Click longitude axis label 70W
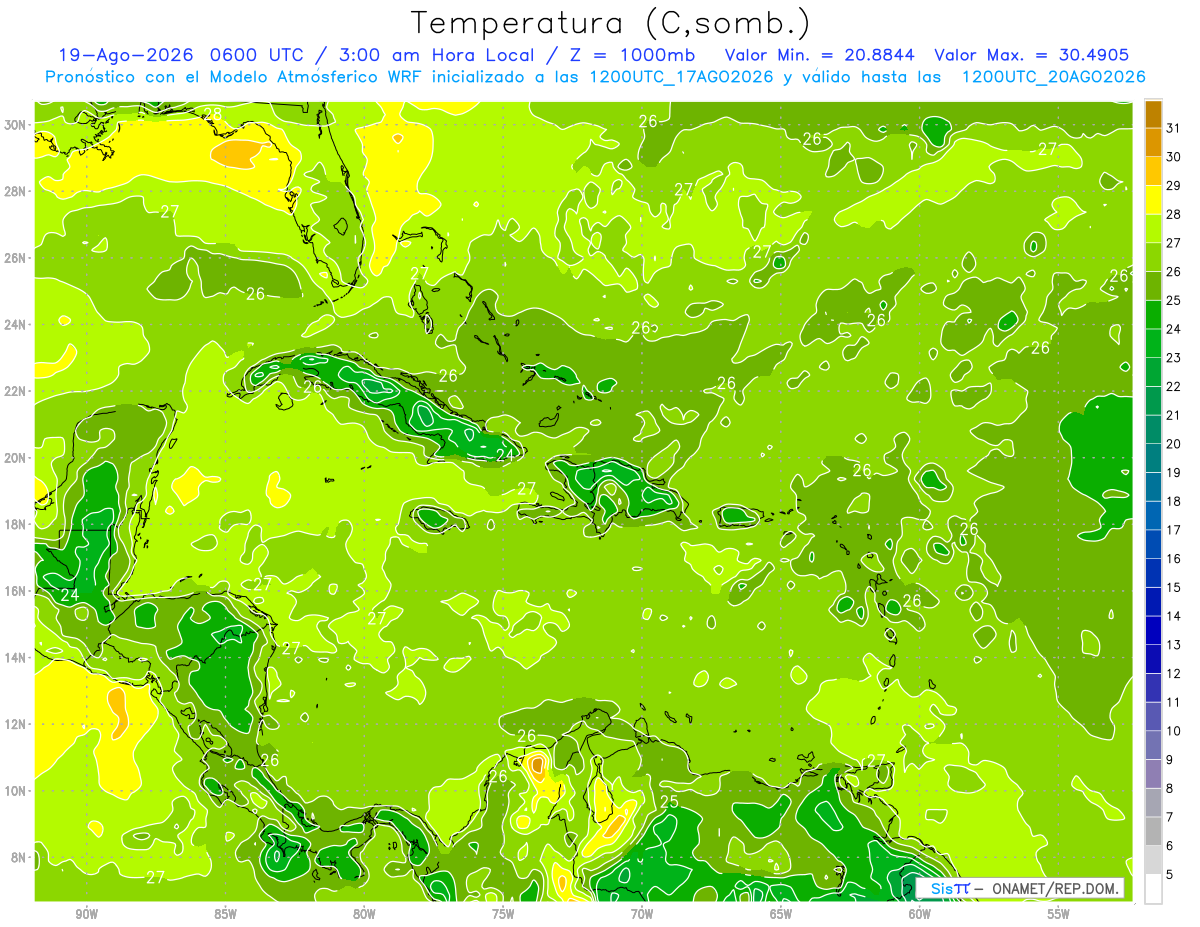1200x927 pixels. [x=642, y=915]
